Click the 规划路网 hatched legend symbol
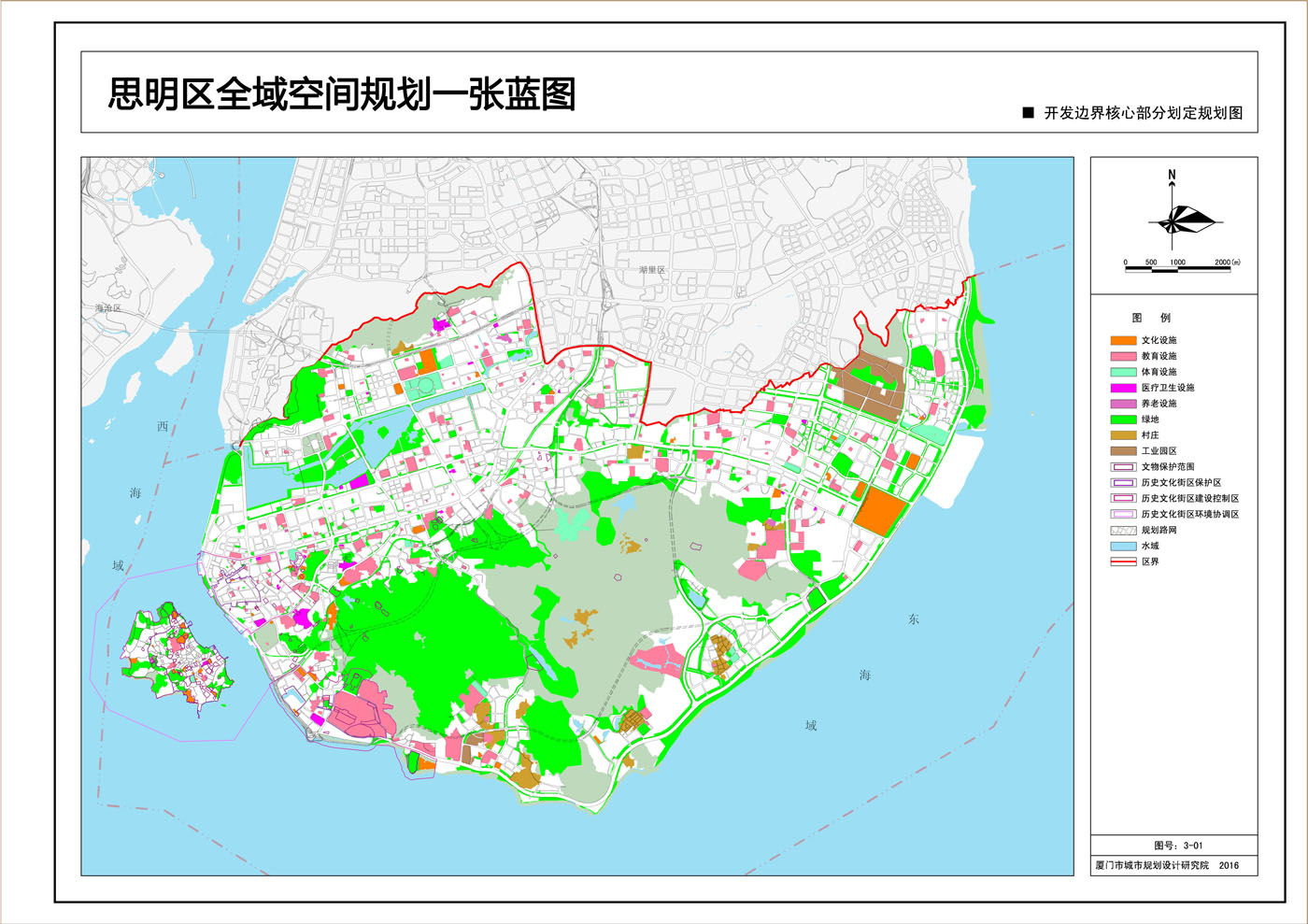This screenshot has width=1308, height=924. click(x=1123, y=531)
